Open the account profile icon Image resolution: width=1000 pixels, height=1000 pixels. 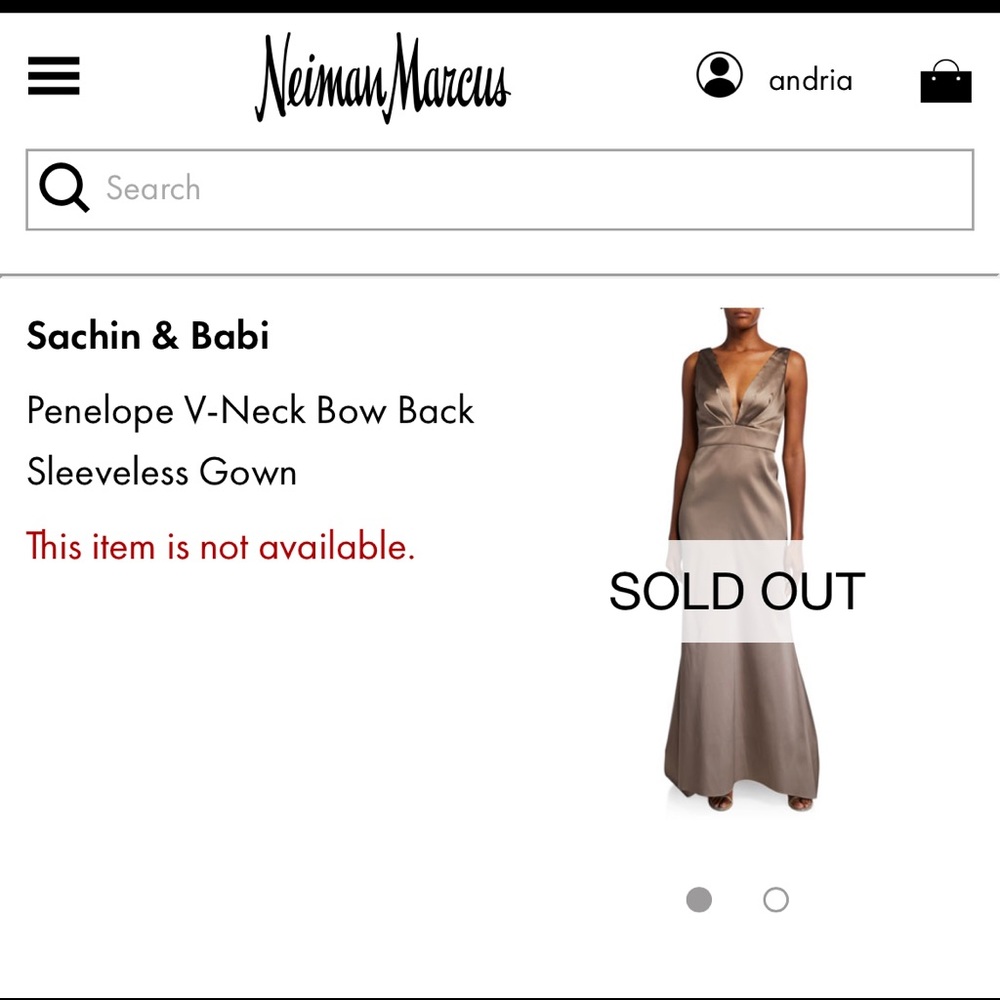point(719,75)
